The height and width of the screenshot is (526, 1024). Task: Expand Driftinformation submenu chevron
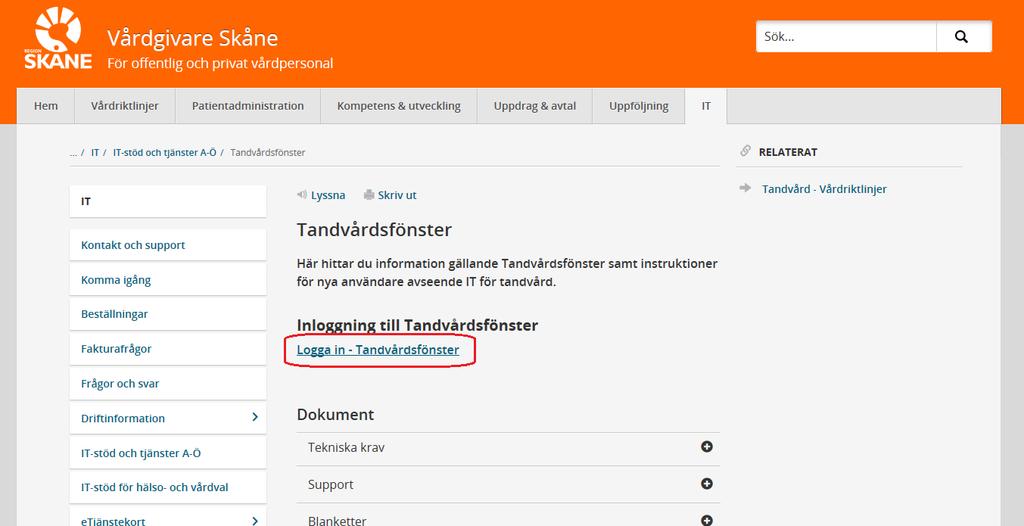pyautogui.click(x=255, y=417)
